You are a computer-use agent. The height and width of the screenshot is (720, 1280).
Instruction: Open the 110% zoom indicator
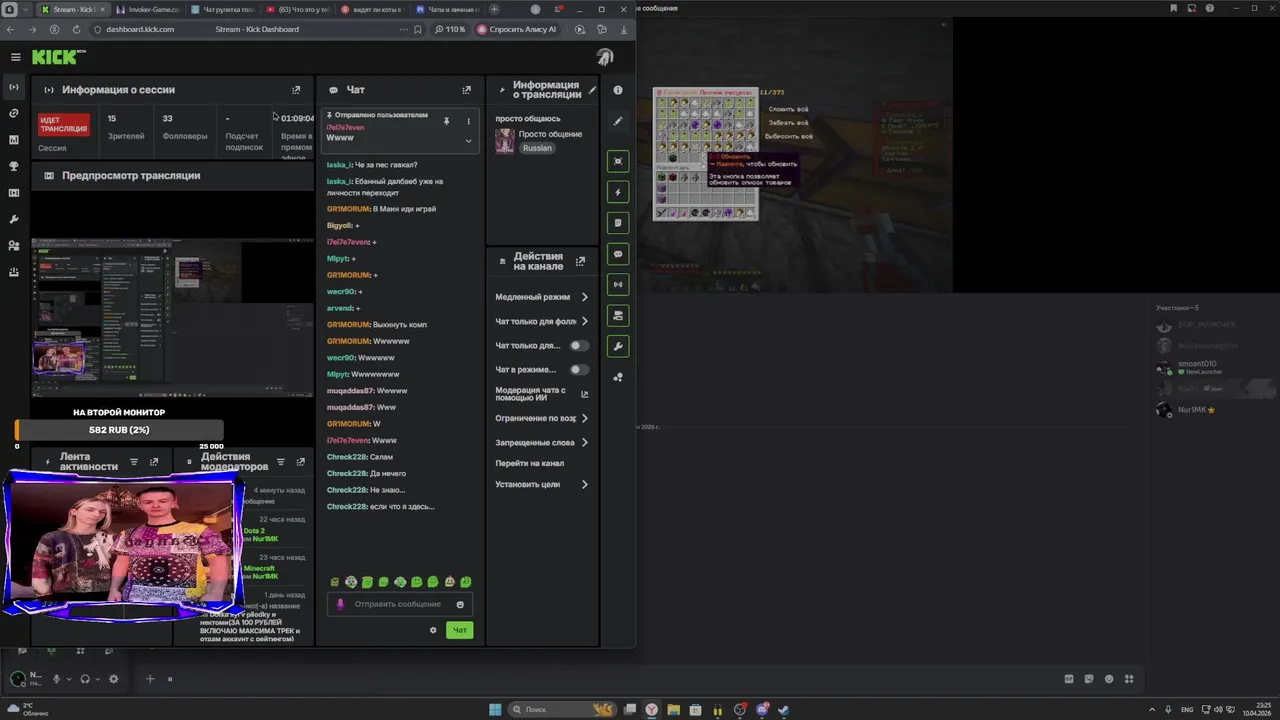click(x=451, y=29)
